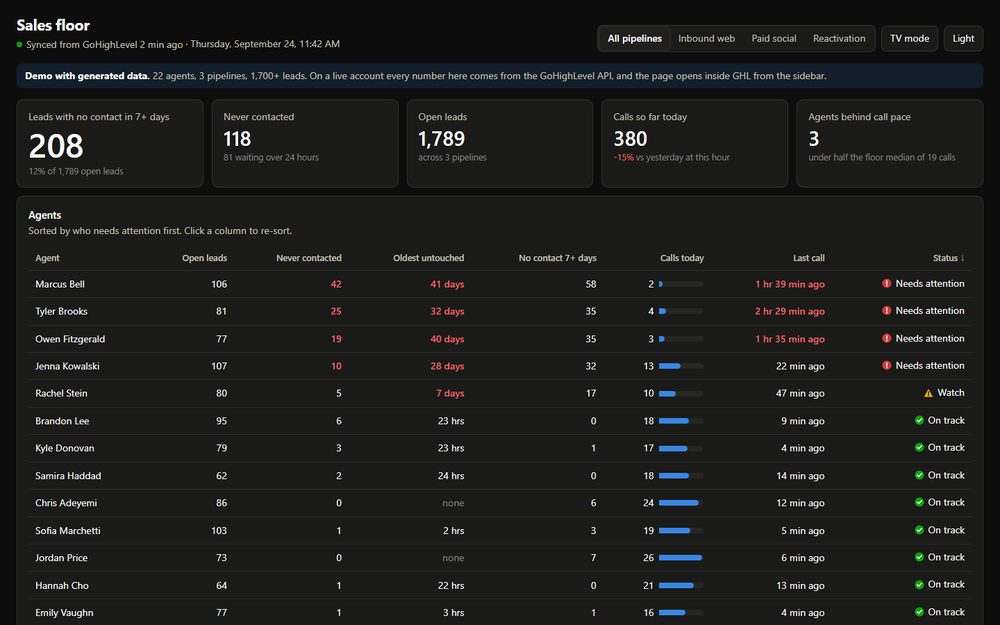The image size is (1000, 625).
Task: Select the Paid social pipeline
Action: point(774,38)
